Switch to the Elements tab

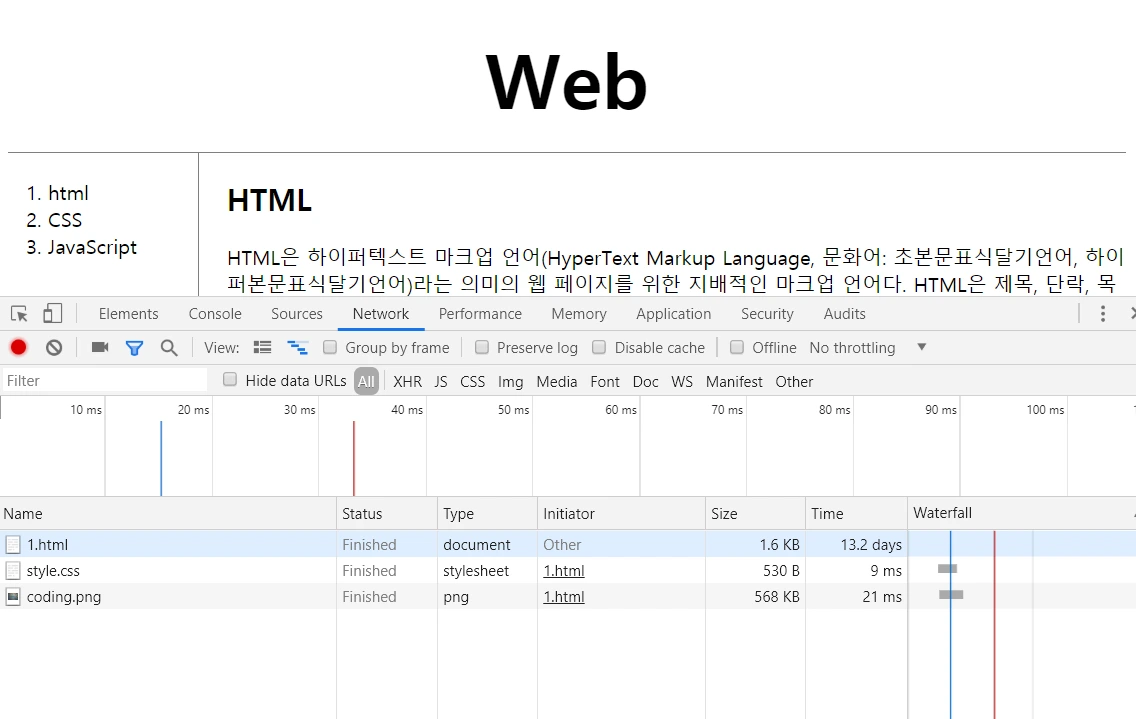(x=128, y=314)
